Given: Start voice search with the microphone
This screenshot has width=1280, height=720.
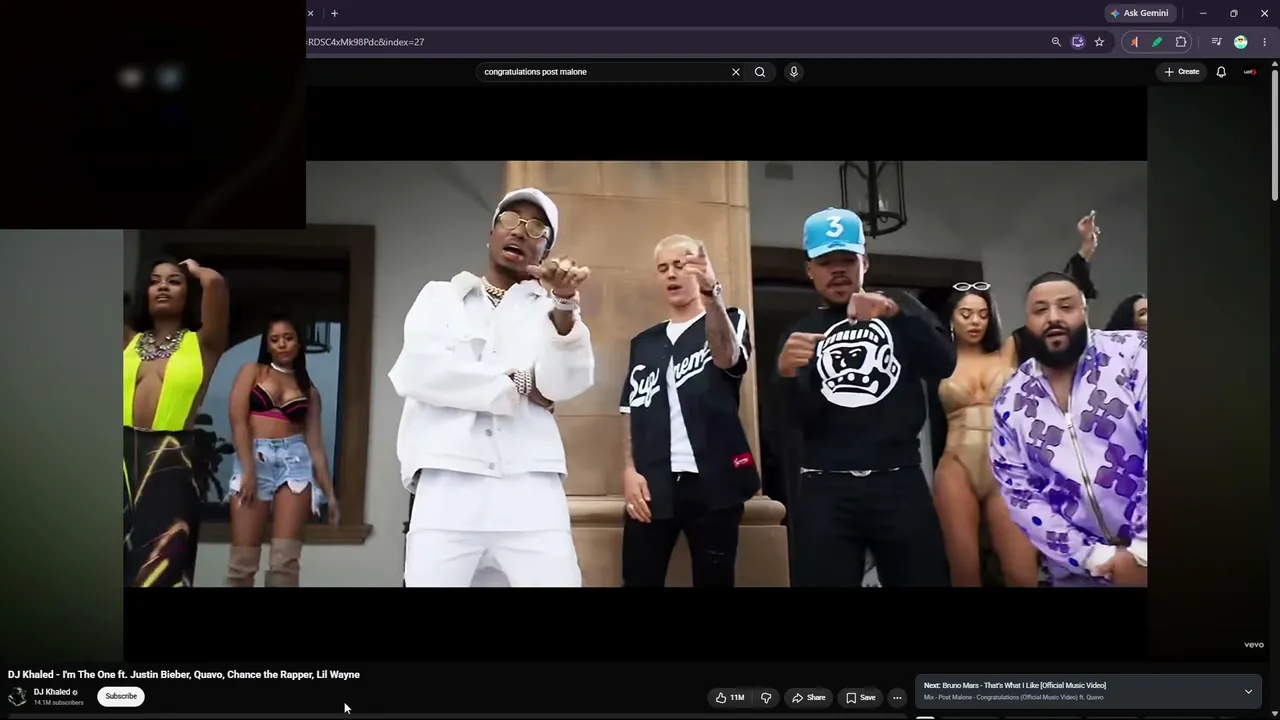Looking at the screenshot, I should pos(794,72).
